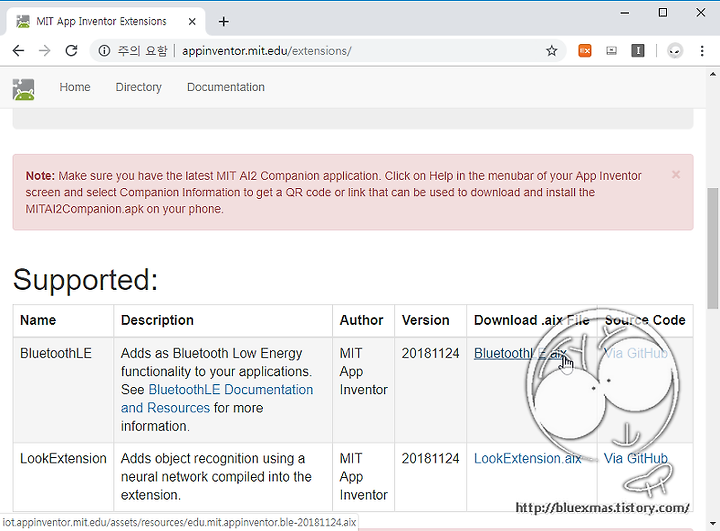Click the App Inventor logo in the navbar

pyautogui.click(x=23, y=89)
